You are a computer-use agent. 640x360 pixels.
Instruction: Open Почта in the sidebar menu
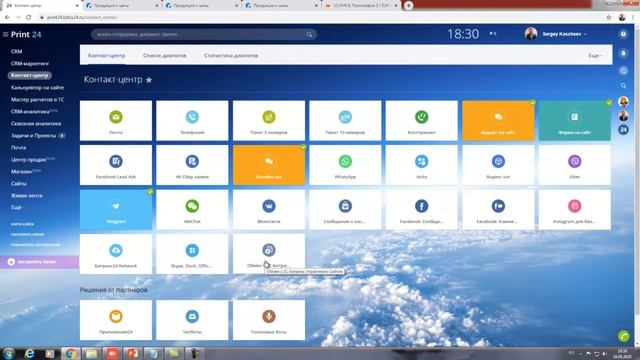click(18, 147)
